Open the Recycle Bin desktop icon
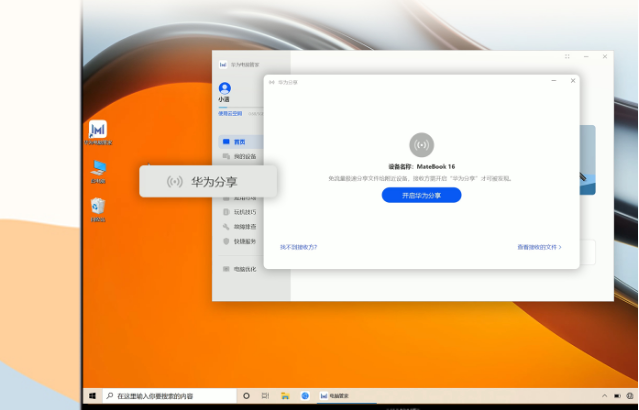The height and width of the screenshot is (410, 639). [98, 207]
